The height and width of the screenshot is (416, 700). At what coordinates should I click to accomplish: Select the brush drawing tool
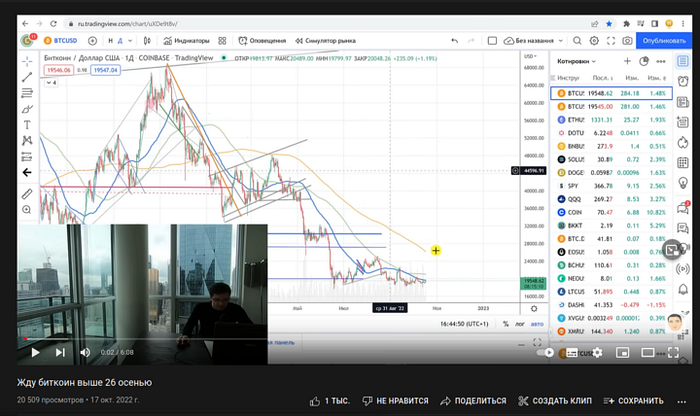click(27, 109)
